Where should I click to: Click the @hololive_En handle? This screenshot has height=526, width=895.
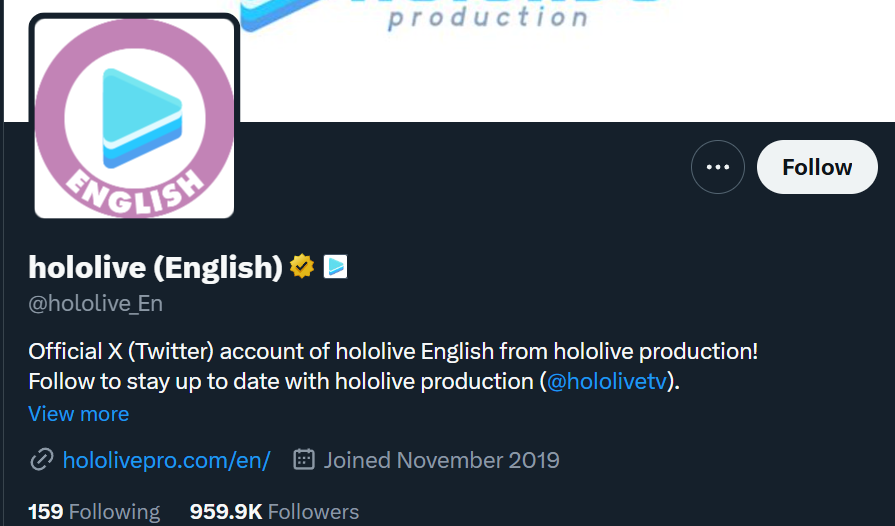[96, 303]
